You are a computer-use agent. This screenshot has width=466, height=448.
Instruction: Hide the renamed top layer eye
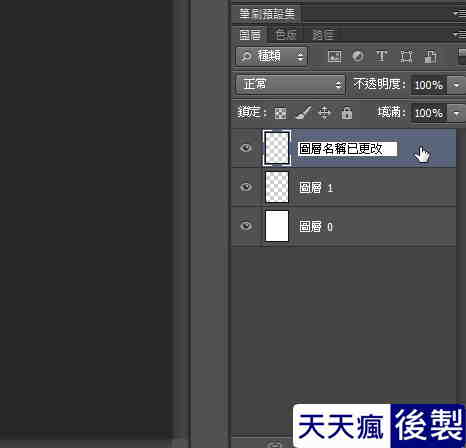(246, 148)
